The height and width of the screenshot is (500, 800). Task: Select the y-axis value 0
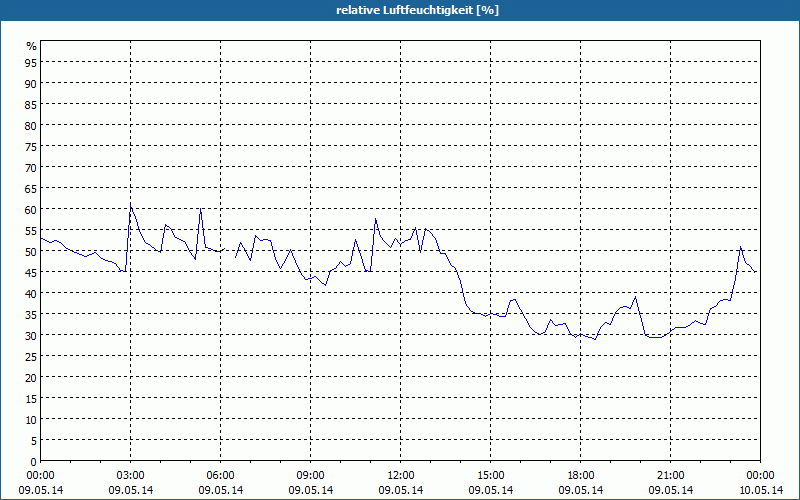tap(34, 462)
